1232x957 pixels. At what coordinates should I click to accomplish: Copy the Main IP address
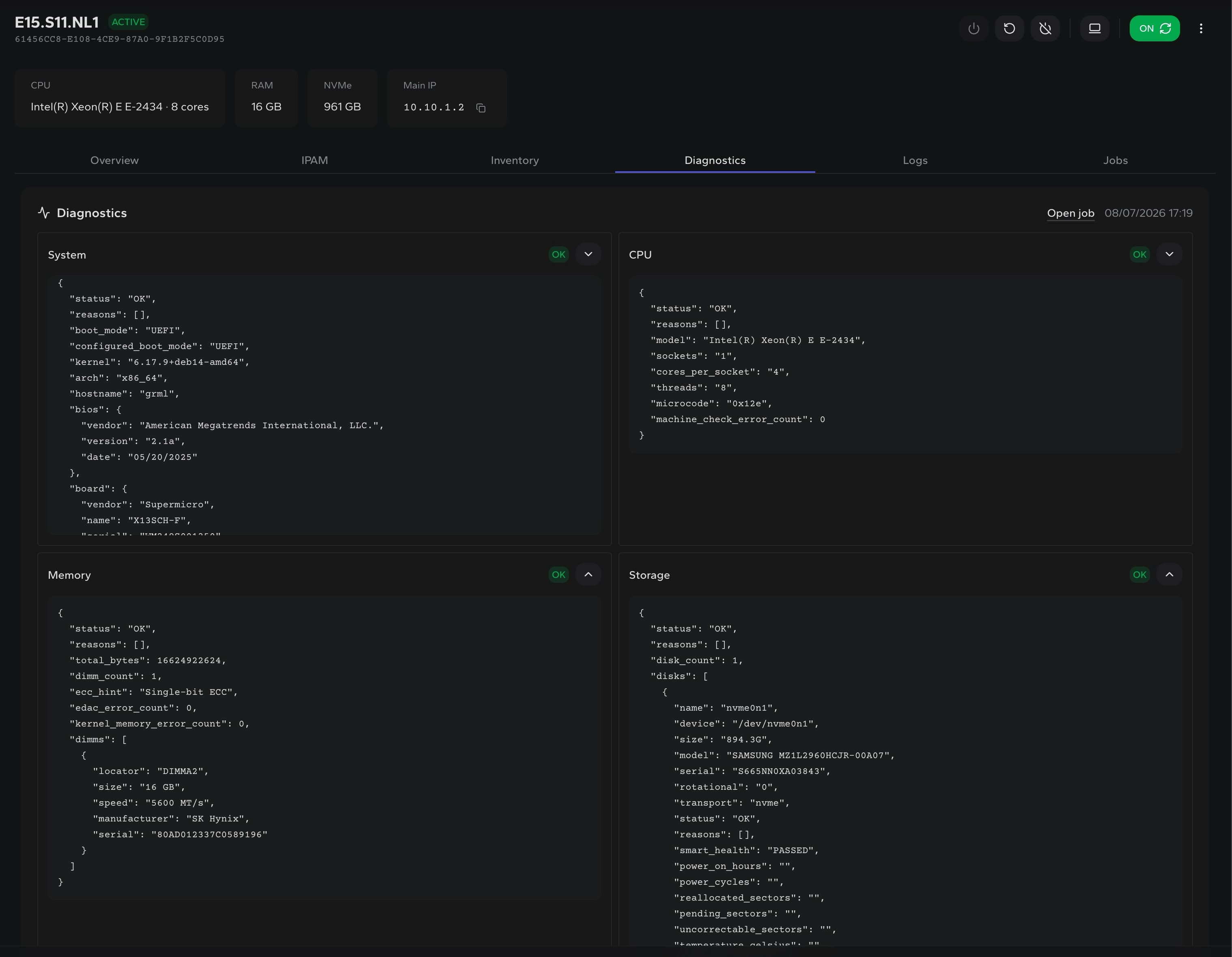(480, 108)
